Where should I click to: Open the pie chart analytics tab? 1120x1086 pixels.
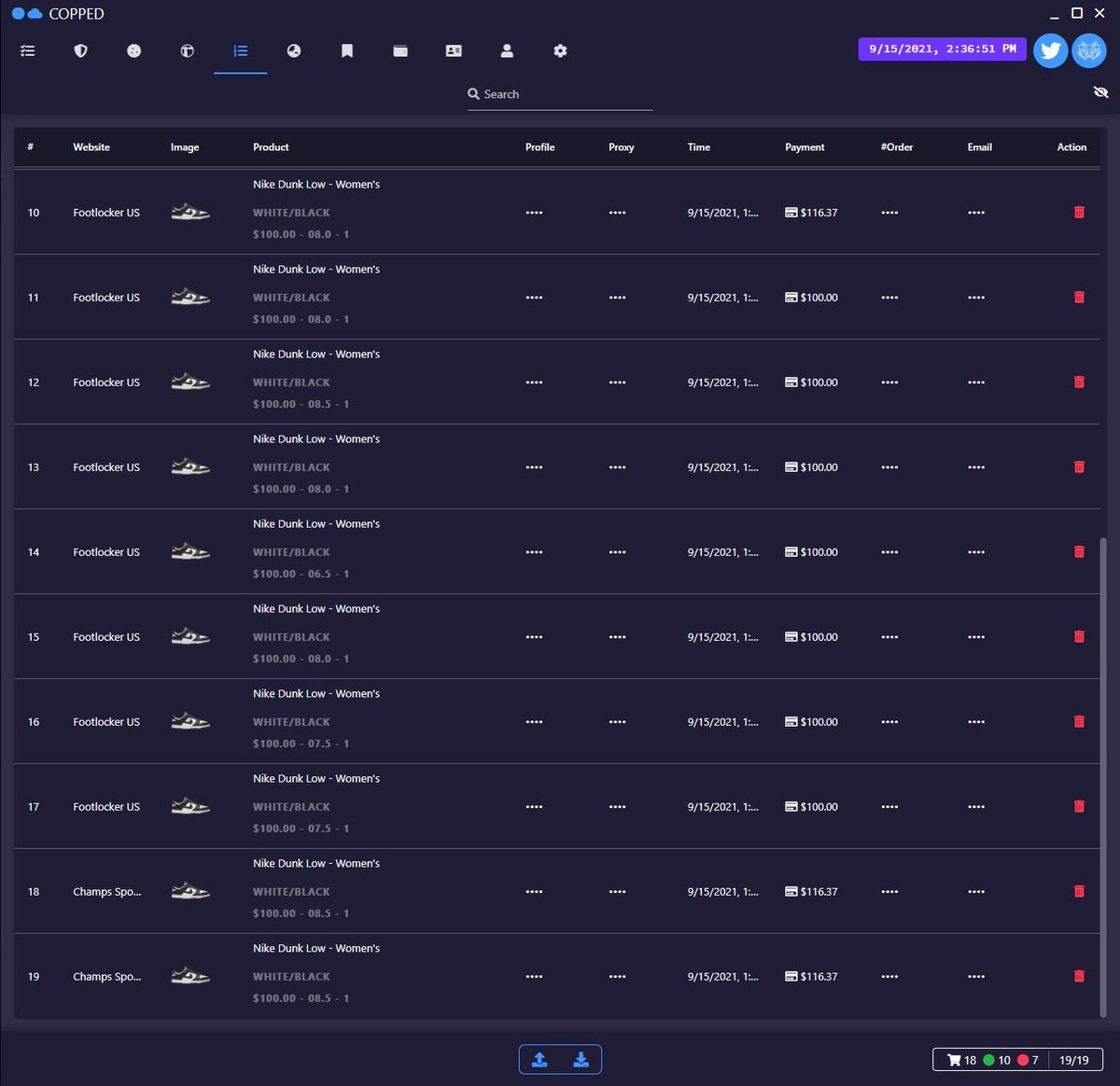point(294,51)
